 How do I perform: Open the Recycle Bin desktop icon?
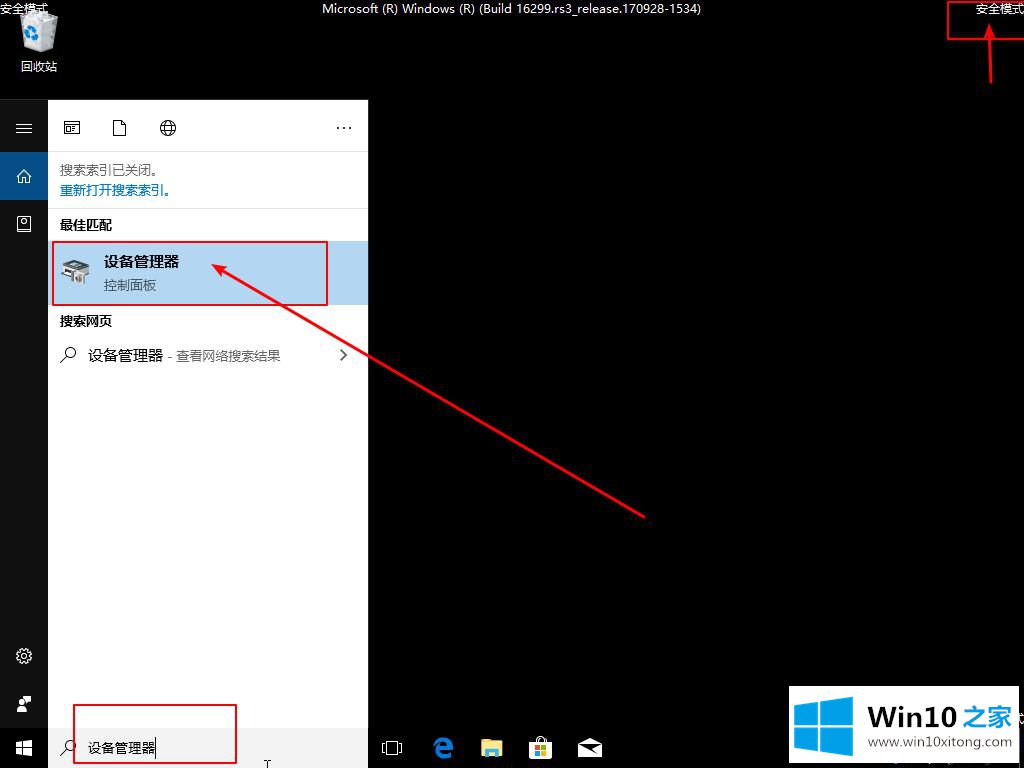39,40
